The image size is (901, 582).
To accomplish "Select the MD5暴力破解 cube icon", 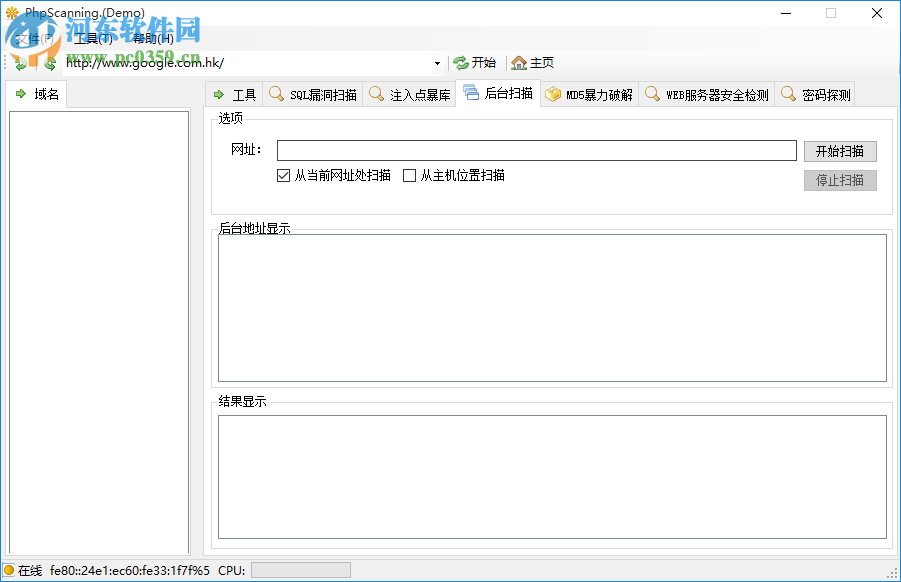I will tap(554, 93).
